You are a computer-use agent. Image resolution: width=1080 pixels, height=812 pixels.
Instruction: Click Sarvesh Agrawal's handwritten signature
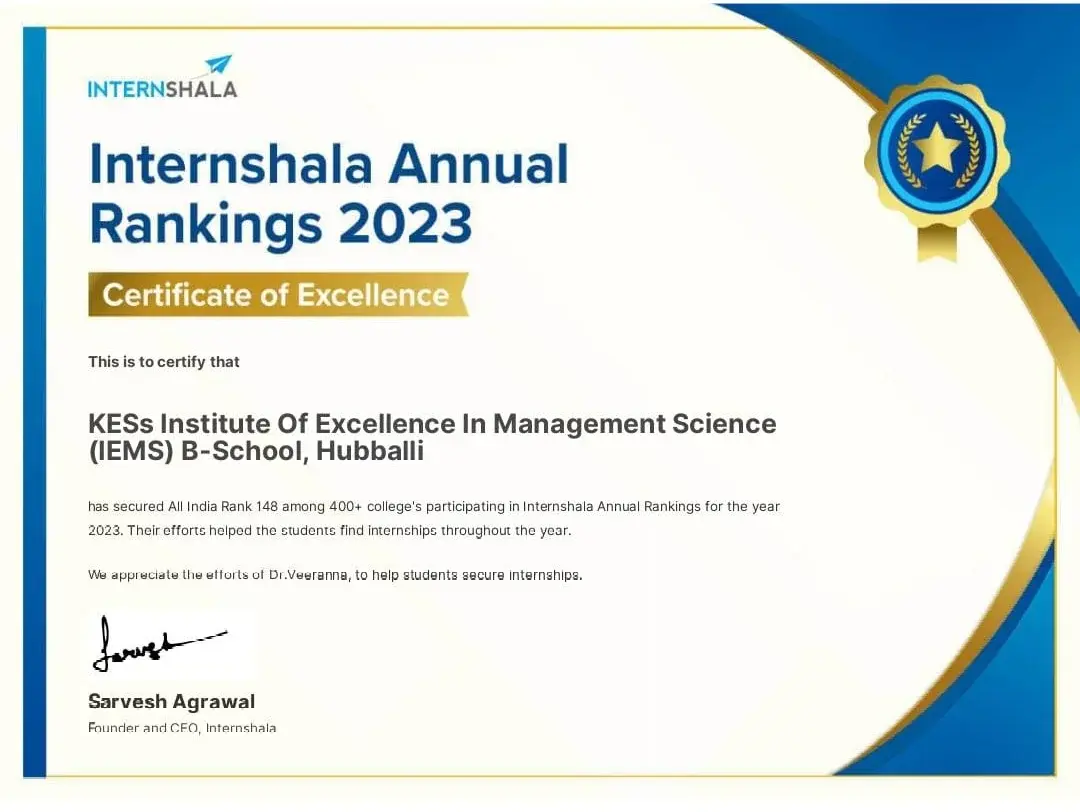point(159,643)
